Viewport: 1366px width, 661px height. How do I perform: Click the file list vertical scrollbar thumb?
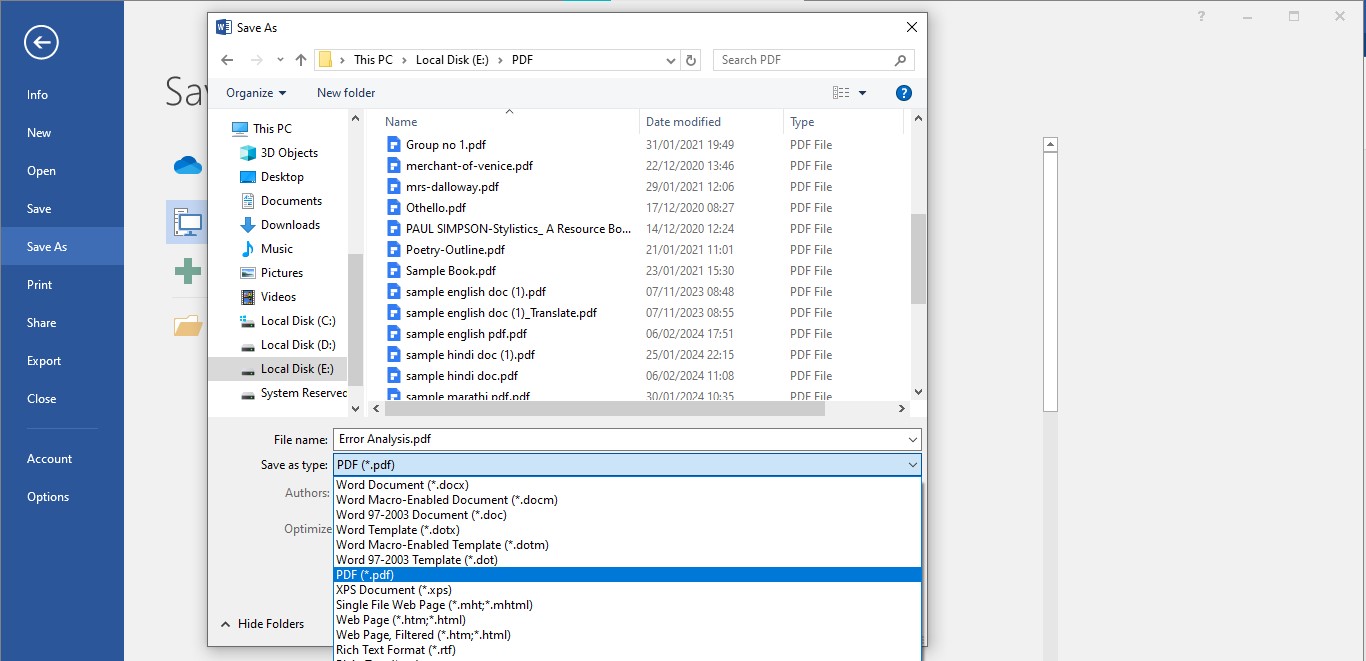pyautogui.click(x=918, y=258)
